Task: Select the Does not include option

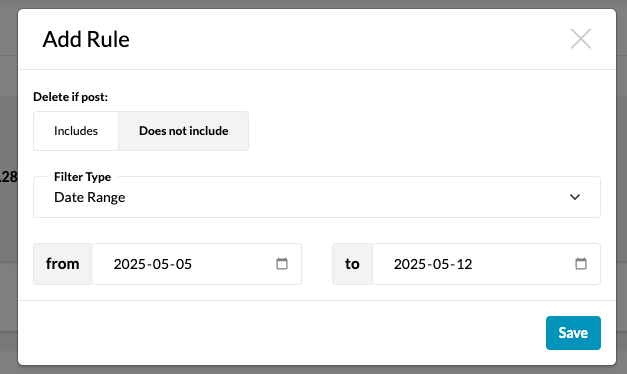Action: (184, 131)
